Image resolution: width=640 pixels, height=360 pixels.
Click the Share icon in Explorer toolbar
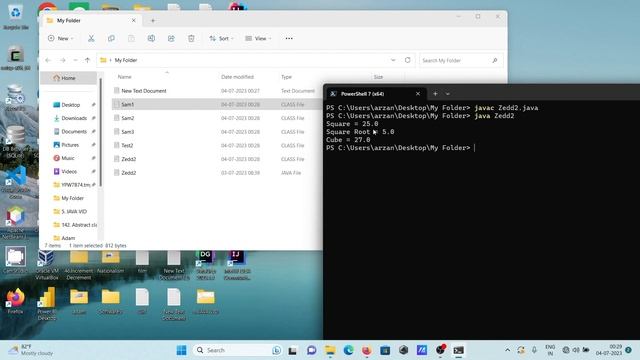pyautogui.click(x=171, y=38)
